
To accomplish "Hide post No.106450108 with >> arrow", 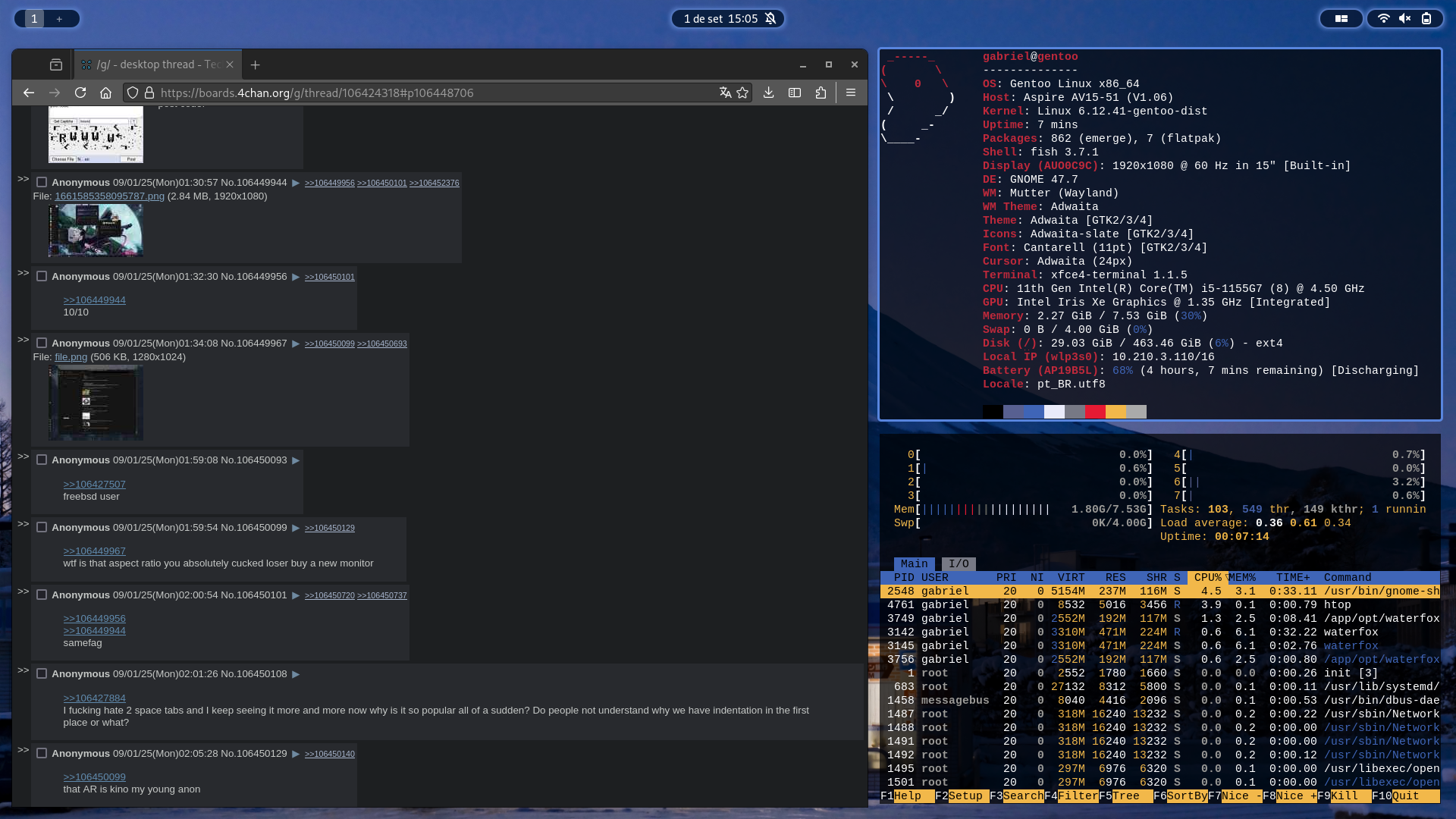I will [x=23, y=670].
